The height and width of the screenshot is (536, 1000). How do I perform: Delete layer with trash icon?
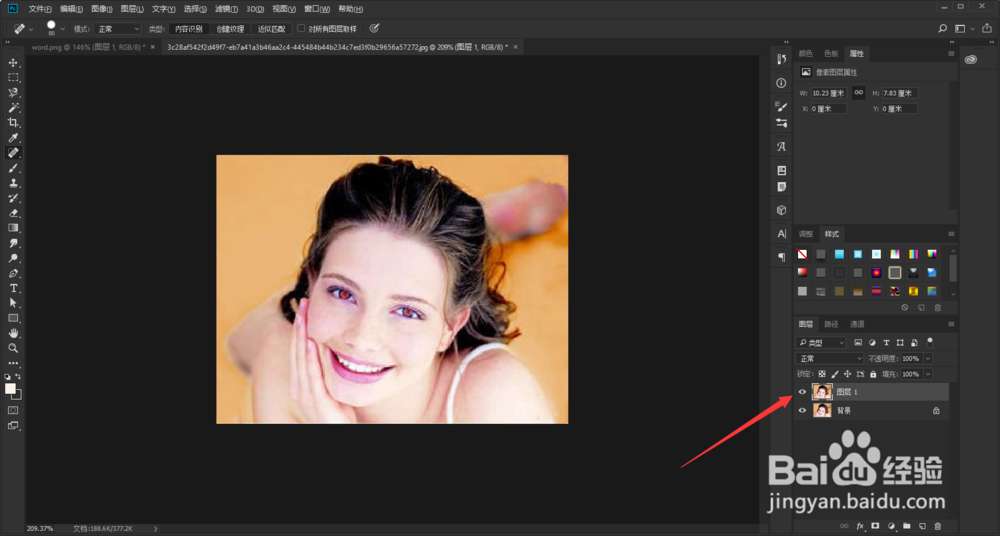tap(938, 526)
